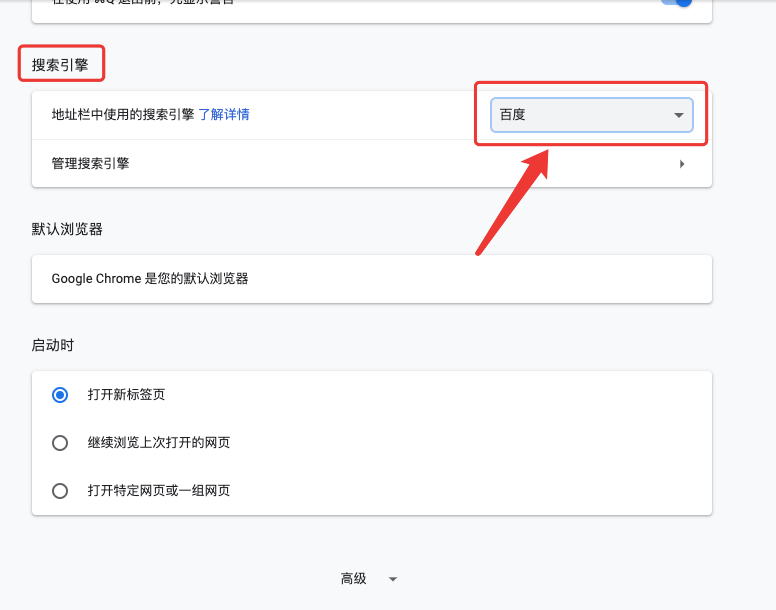Open the 百度 search engine dropdown
This screenshot has width=776, height=610.
coord(591,115)
